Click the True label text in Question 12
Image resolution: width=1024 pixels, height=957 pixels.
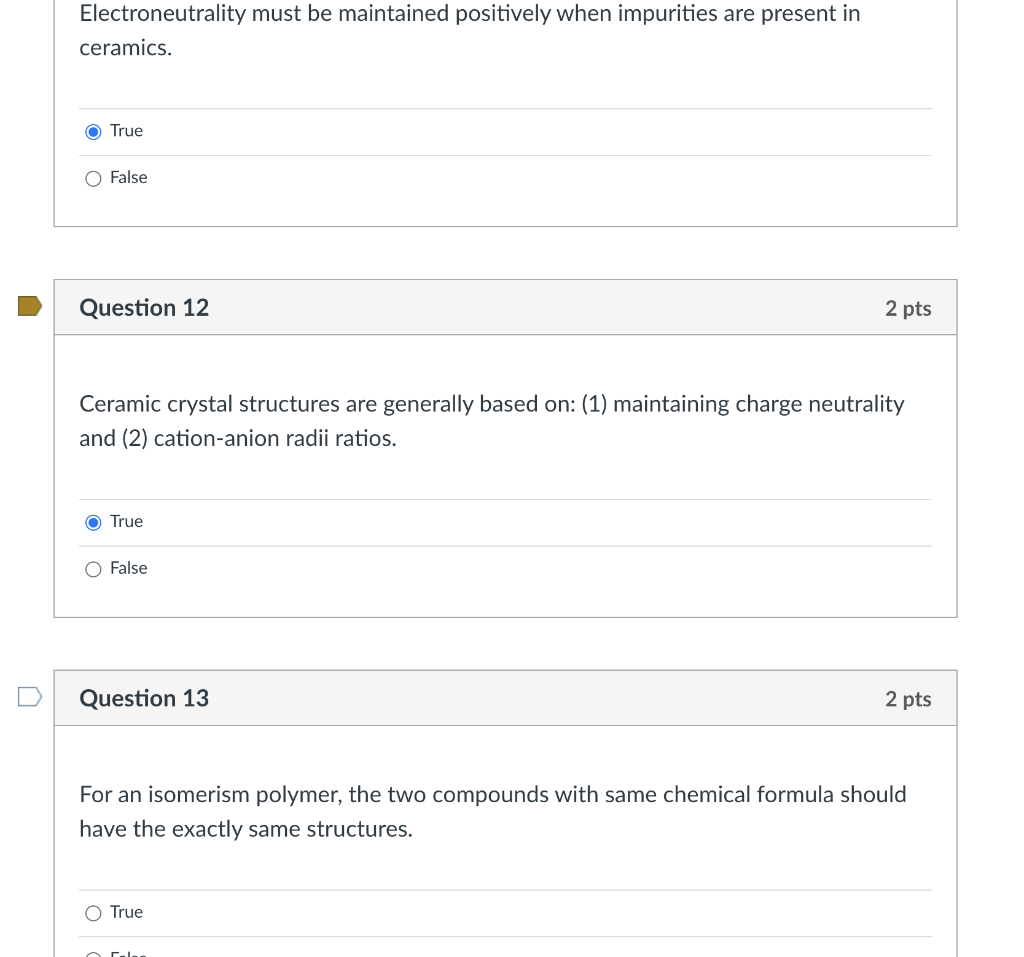pos(127,521)
